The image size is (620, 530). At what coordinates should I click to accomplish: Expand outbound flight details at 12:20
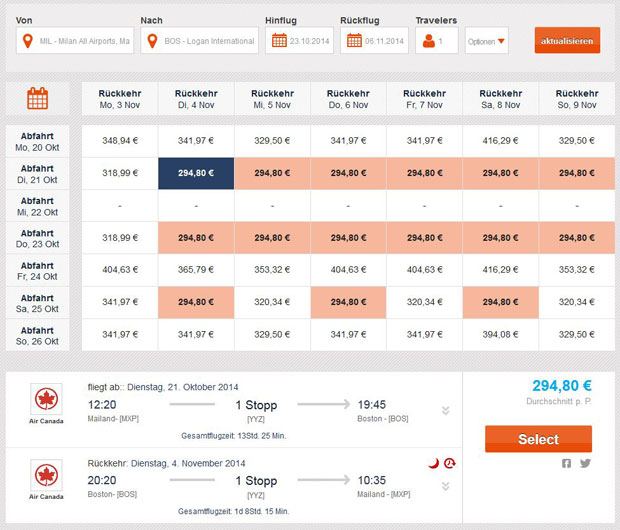coord(445,410)
